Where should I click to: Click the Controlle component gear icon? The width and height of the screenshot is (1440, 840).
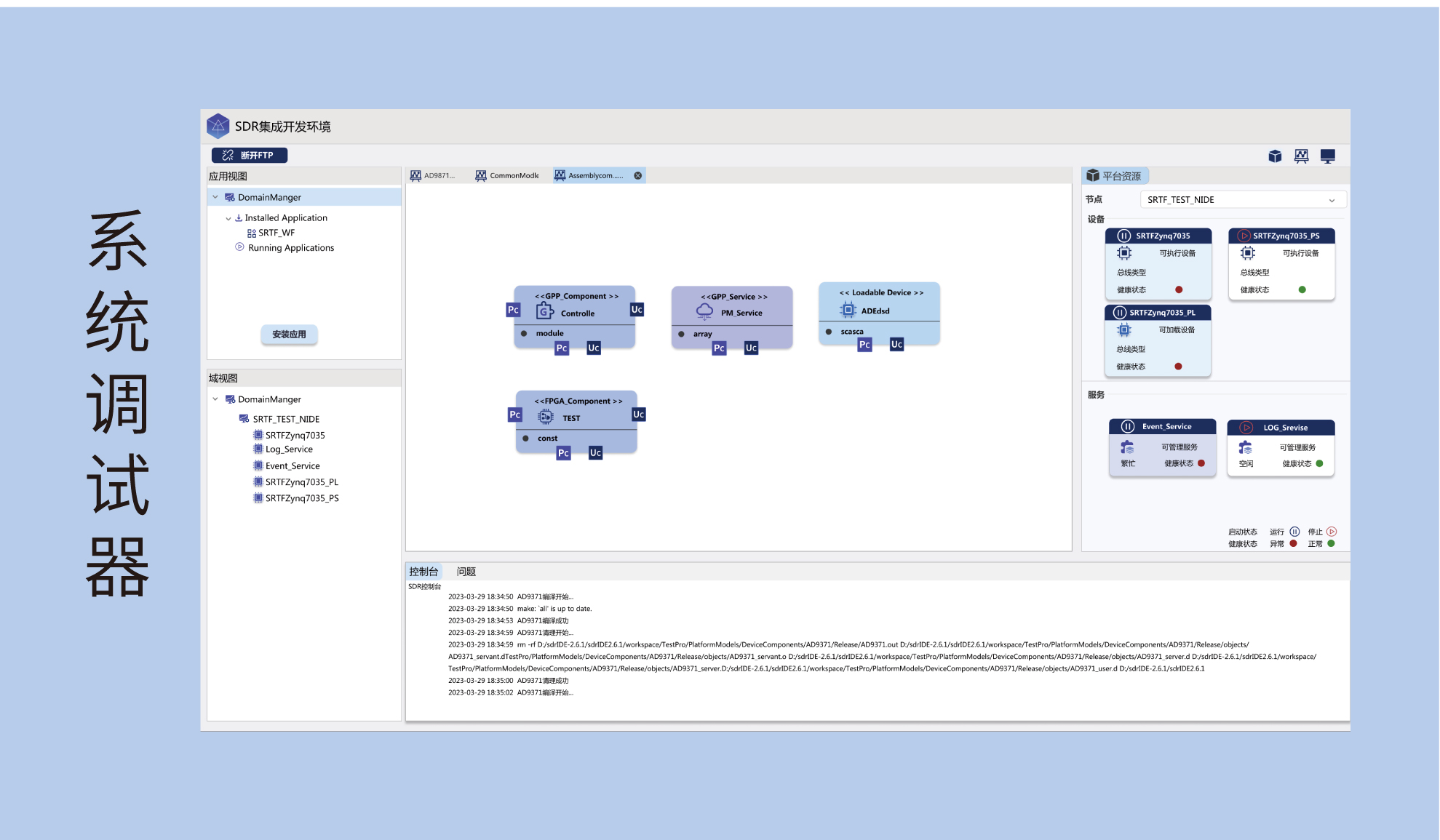pyautogui.click(x=545, y=312)
